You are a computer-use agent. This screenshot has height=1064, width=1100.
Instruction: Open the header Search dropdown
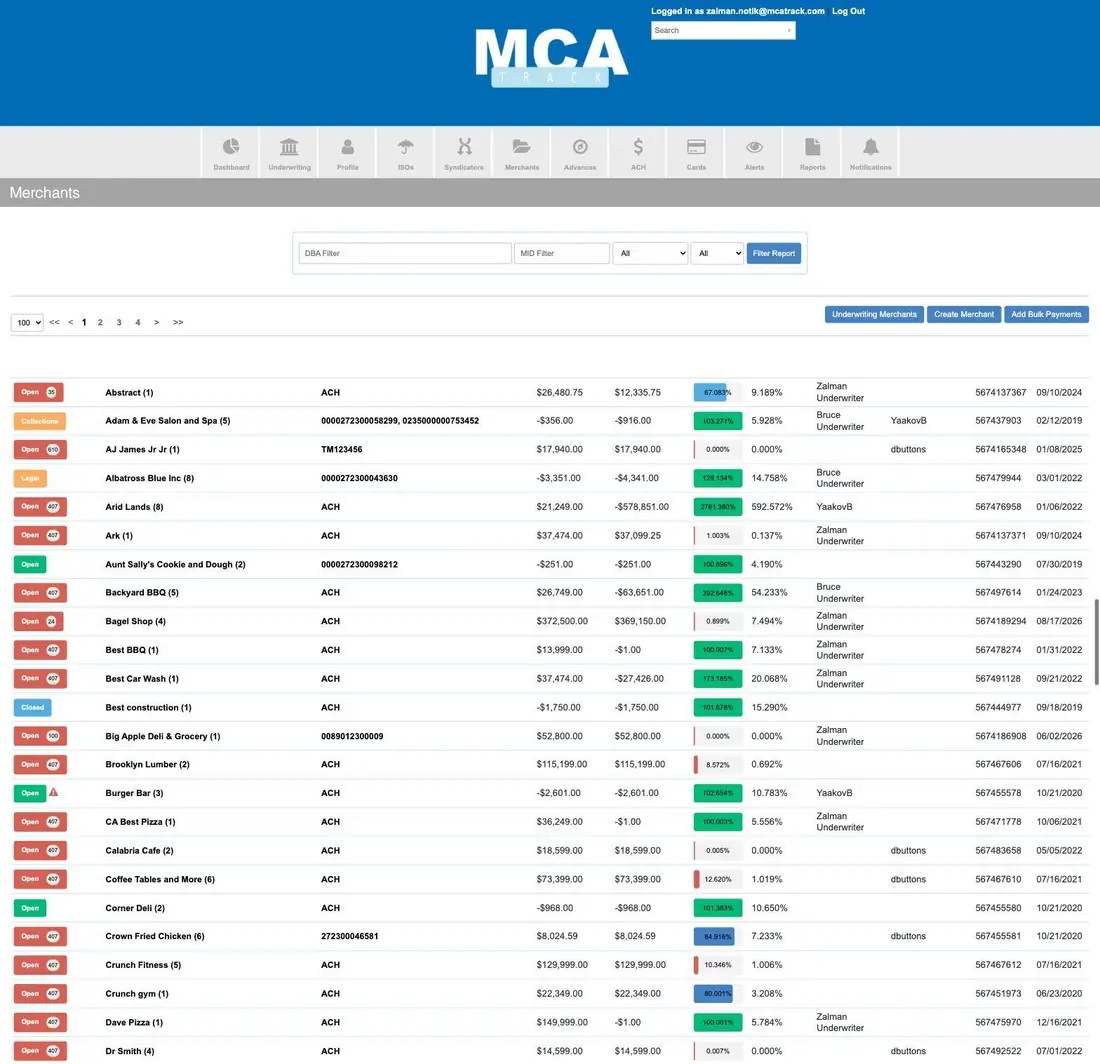tap(723, 30)
